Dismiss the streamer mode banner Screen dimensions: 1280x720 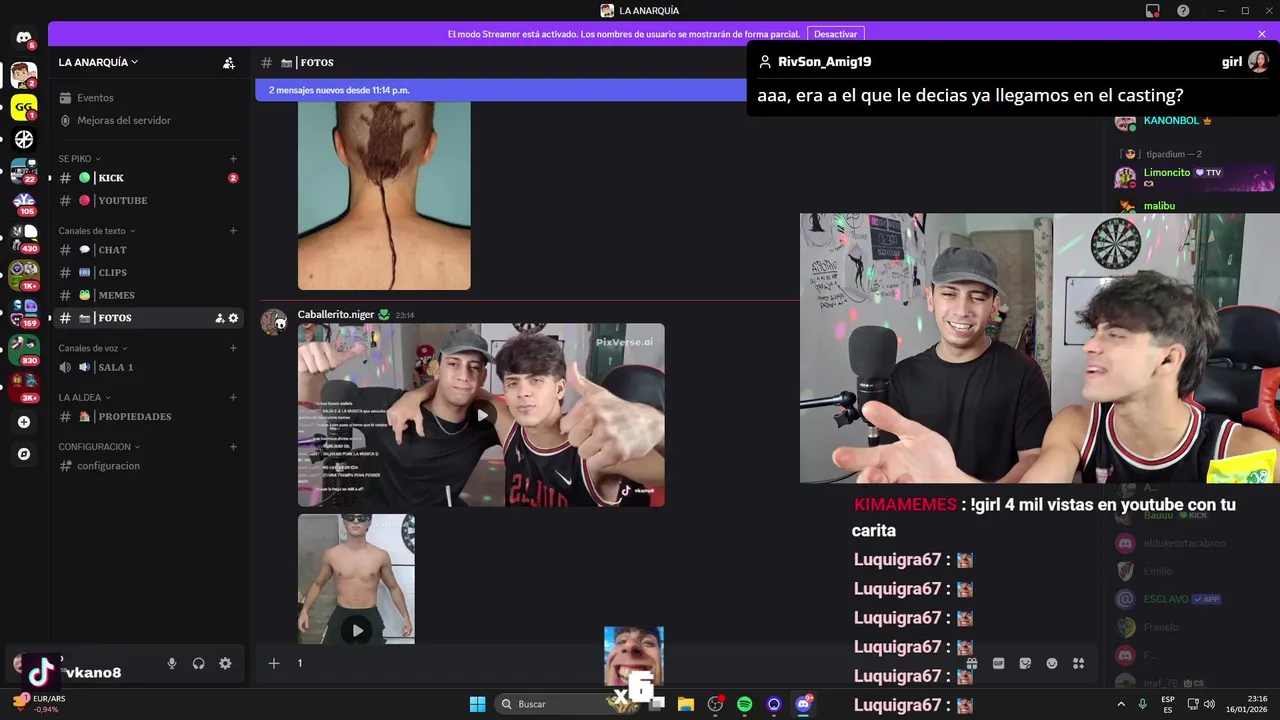(x=1262, y=34)
